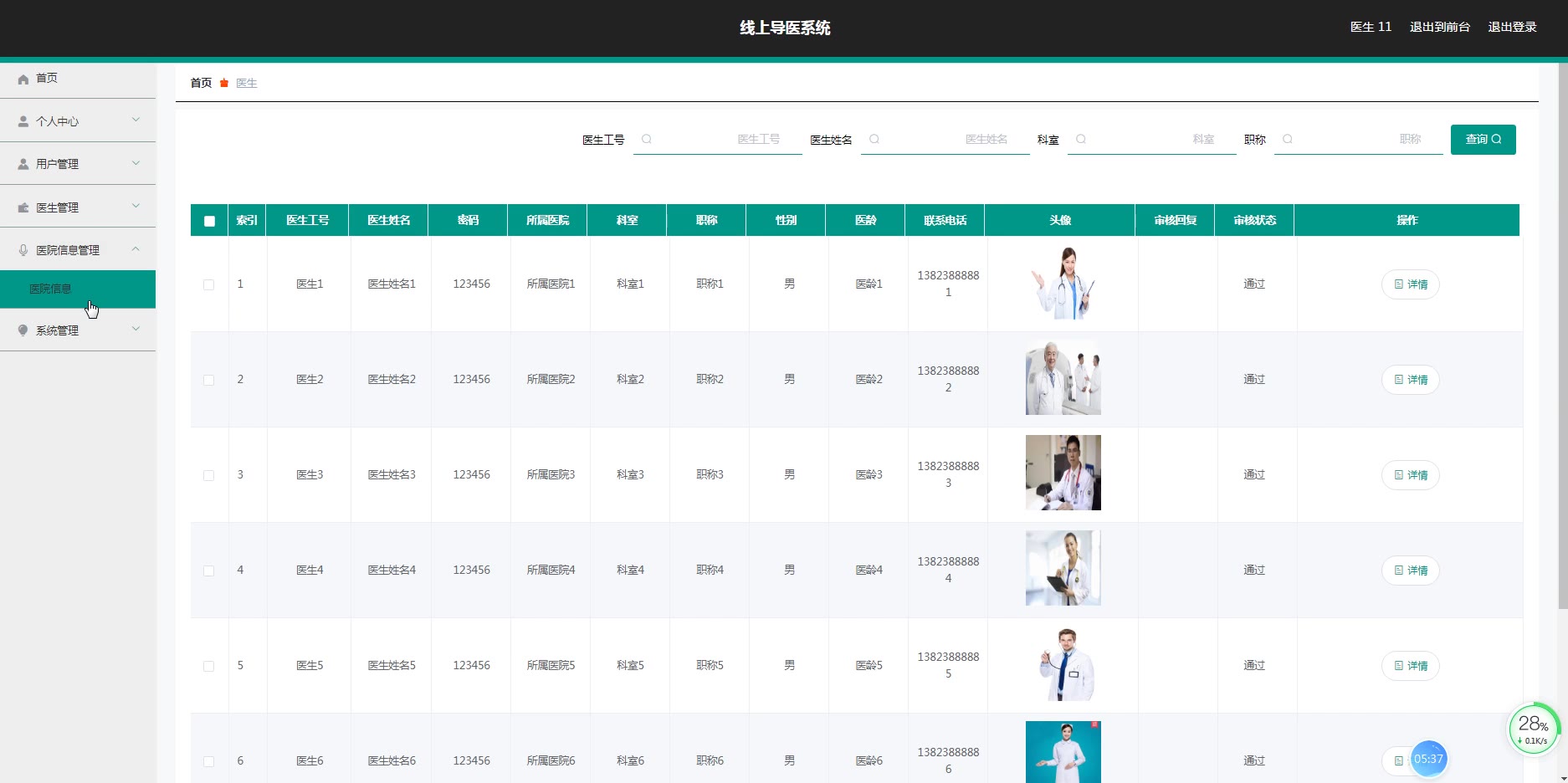Check the checkbox for row 医生1
The height and width of the screenshot is (783, 1568).
[x=209, y=284]
